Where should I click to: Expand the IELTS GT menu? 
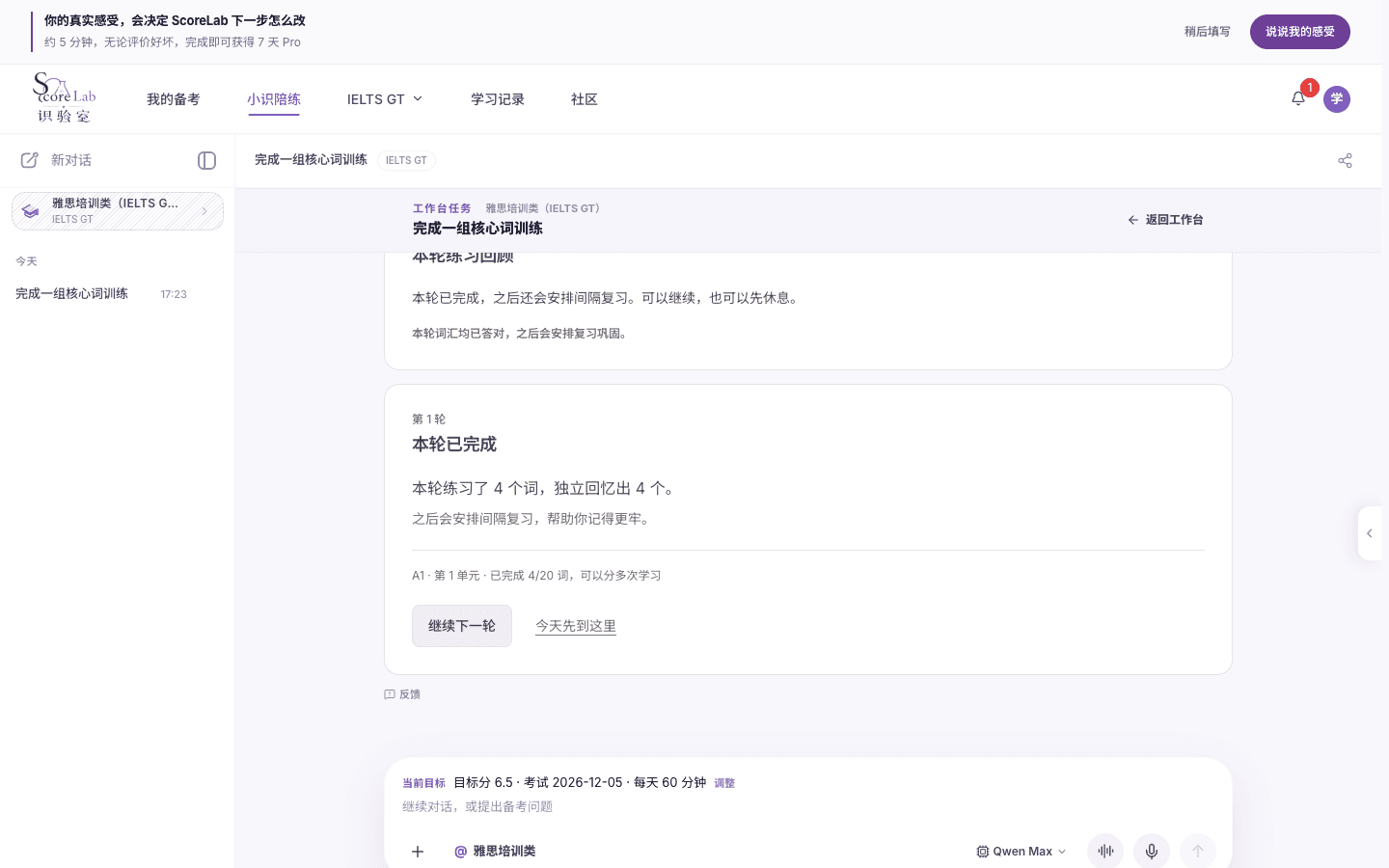click(x=385, y=99)
